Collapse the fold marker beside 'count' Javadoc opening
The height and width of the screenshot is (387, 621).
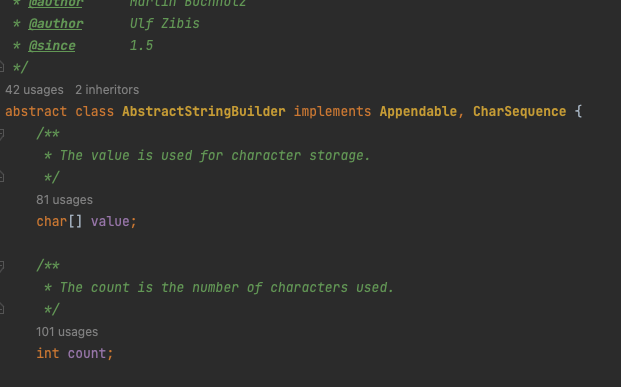(x=2, y=266)
